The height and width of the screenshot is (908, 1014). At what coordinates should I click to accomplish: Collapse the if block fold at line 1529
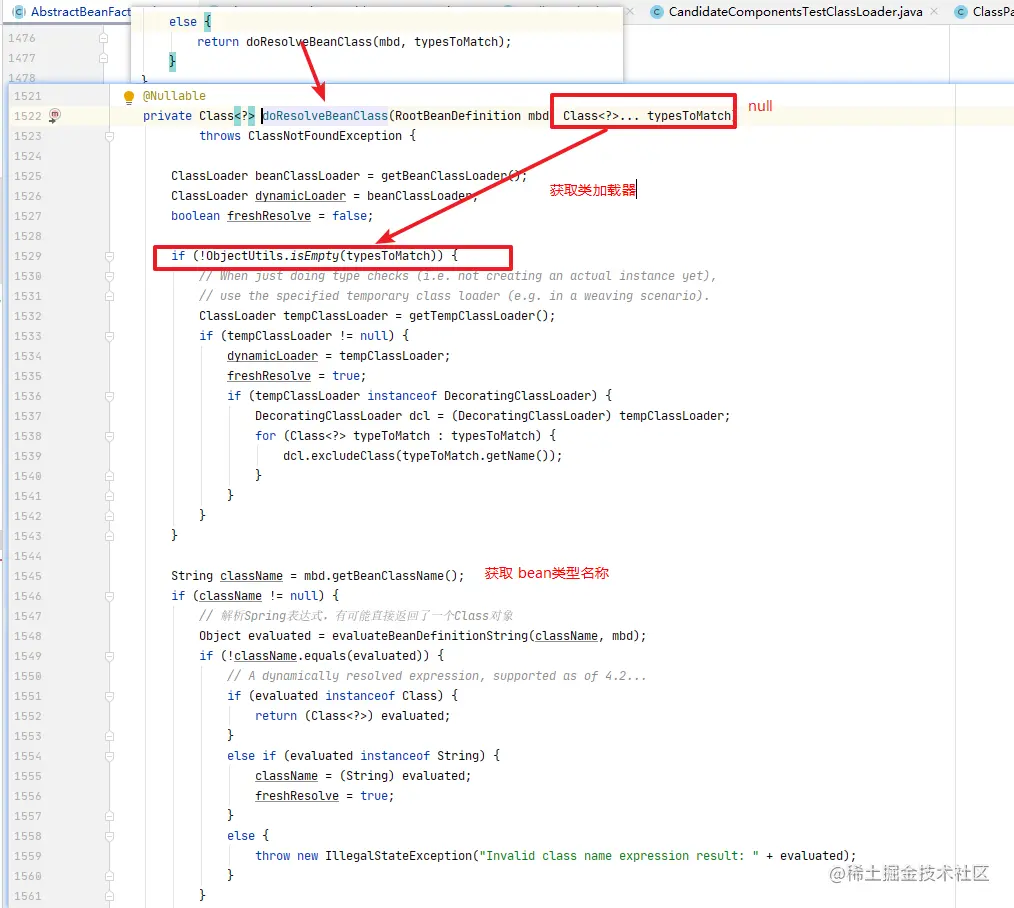tap(109, 257)
